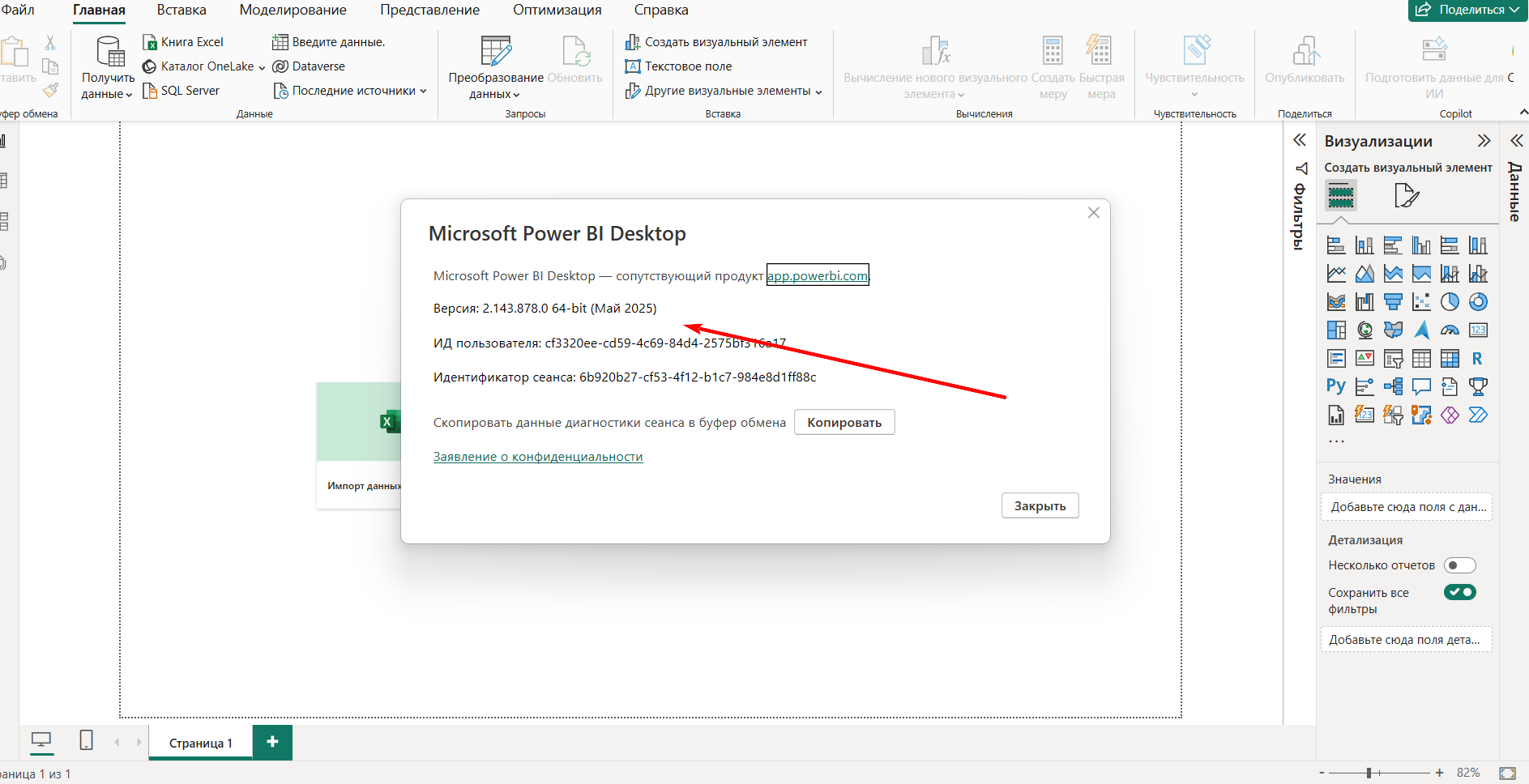Select the map globe visualization icon
This screenshot has height=784, width=1529.
click(1365, 330)
